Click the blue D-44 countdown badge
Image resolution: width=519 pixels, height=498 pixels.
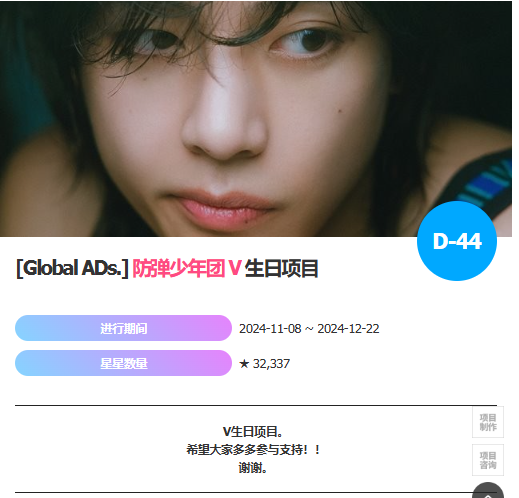pos(457,241)
